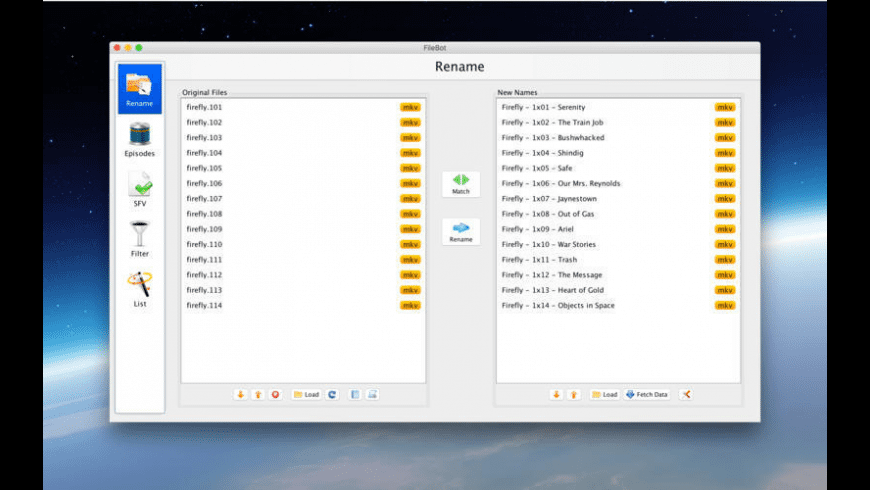
Task: Click the green Match button
Action: click(461, 184)
